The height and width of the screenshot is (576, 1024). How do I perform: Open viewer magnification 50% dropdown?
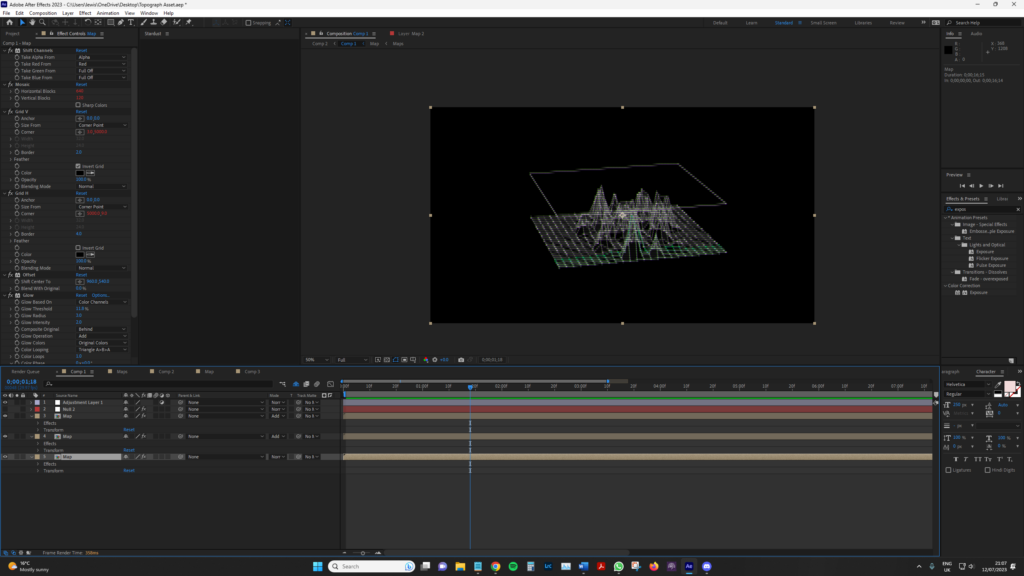tap(317, 360)
